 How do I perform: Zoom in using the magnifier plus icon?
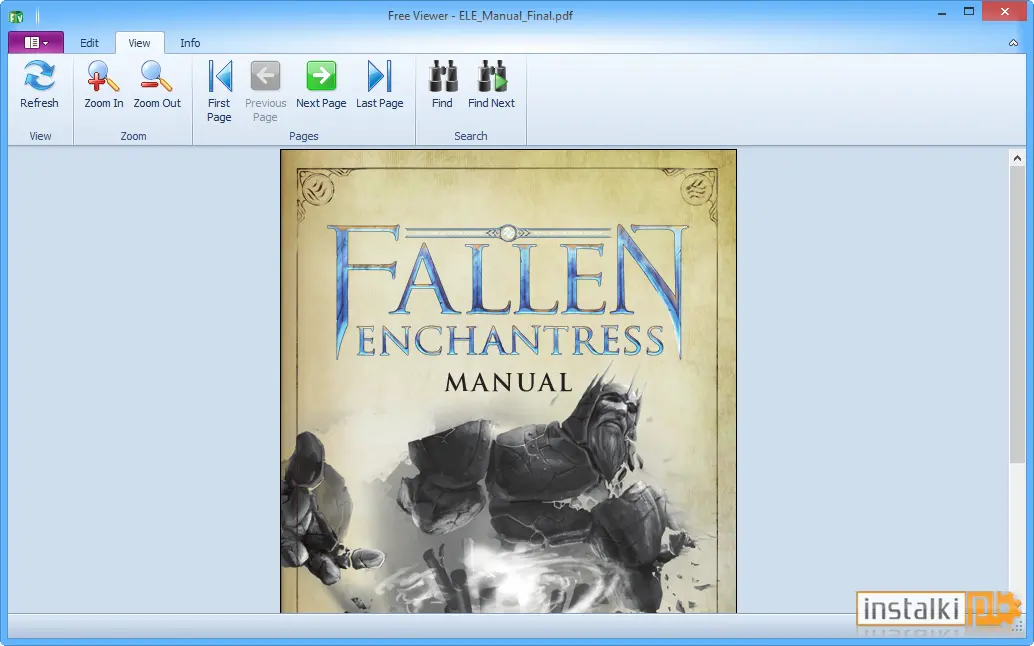[104, 76]
